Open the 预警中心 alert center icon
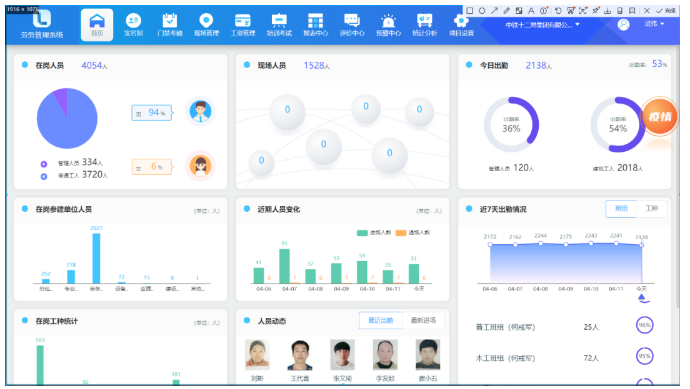The height and width of the screenshot is (389, 690). (x=388, y=25)
